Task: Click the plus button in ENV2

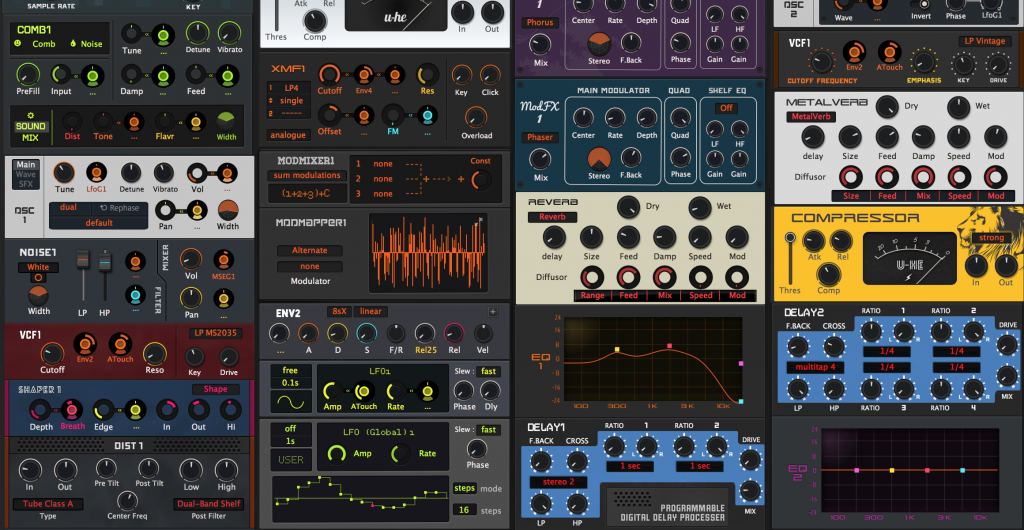Action: [x=491, y=312]
